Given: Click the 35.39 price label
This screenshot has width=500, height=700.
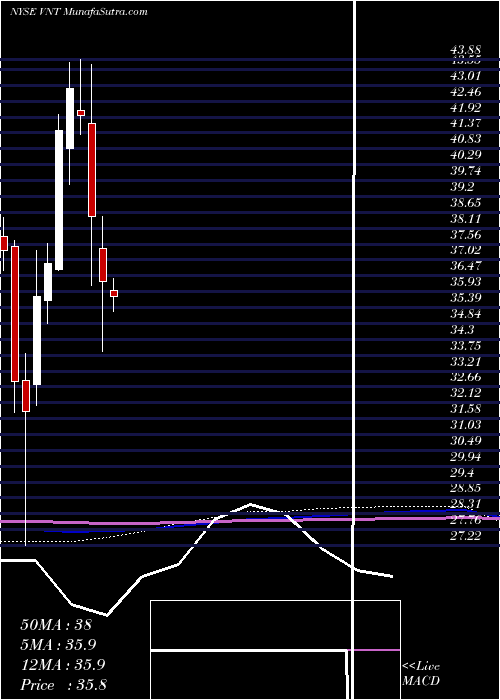Looking at the screenshot, I should [466, 298].
